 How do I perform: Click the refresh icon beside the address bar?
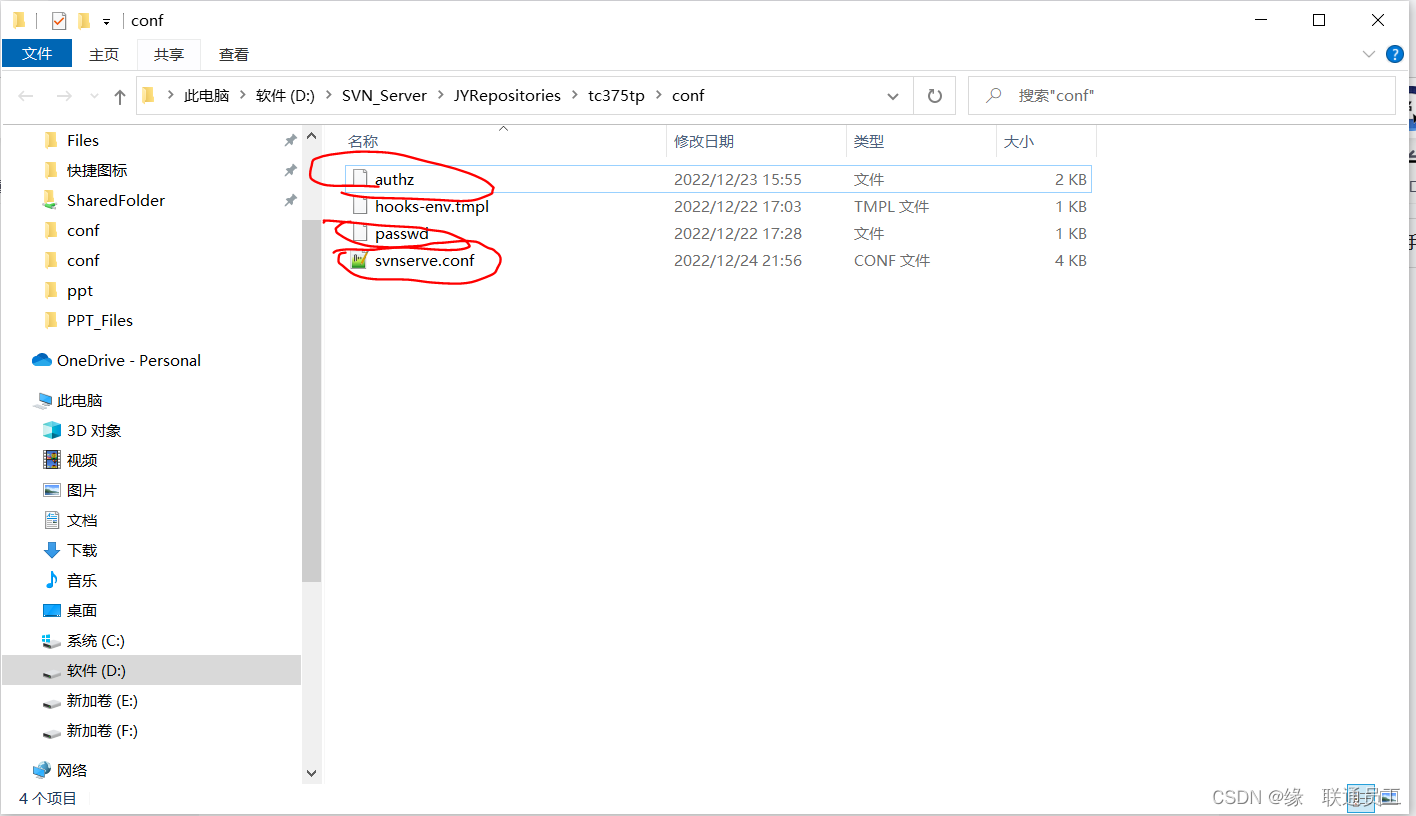[x=935, y=95]
